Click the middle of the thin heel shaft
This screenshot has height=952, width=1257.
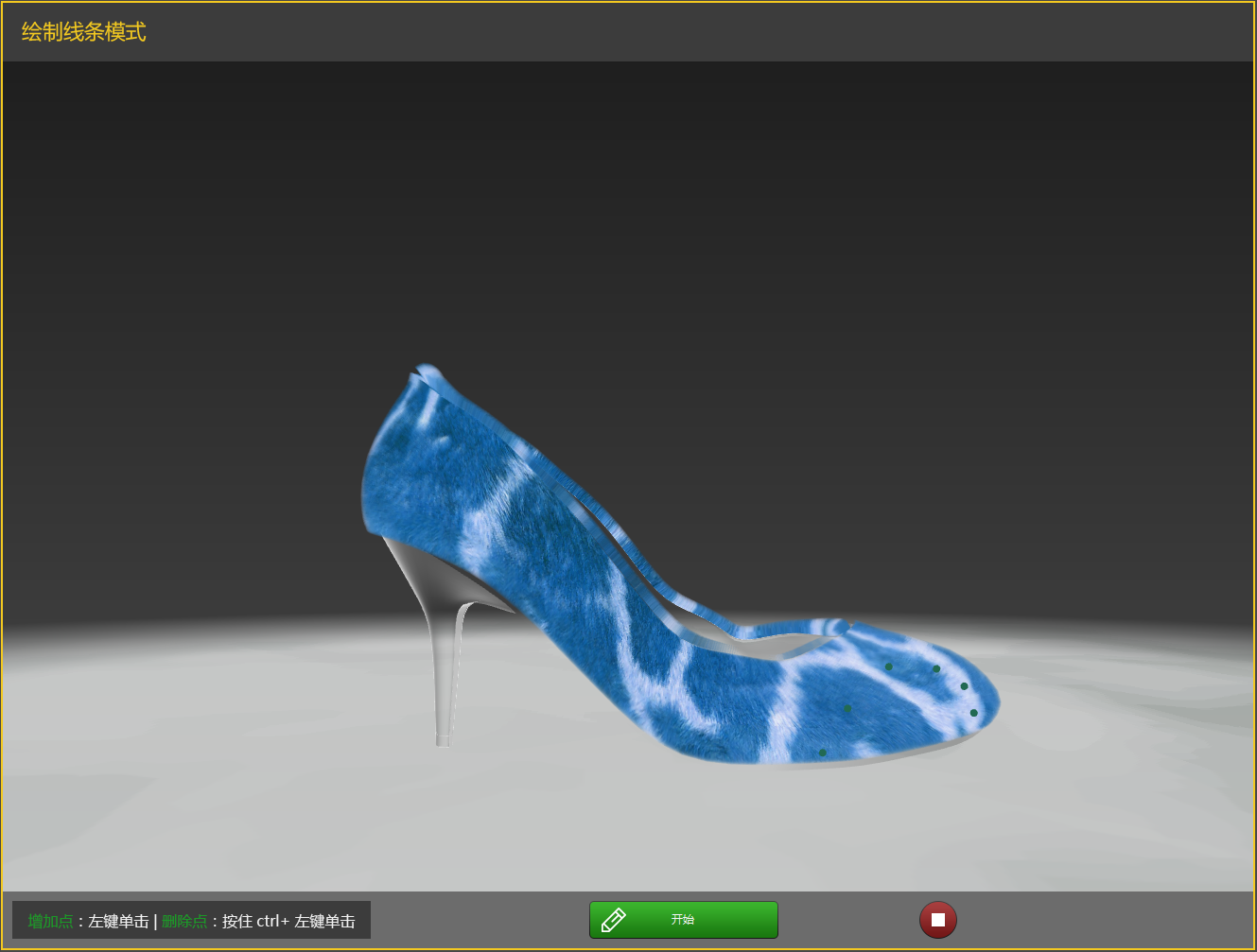point(443,662)
